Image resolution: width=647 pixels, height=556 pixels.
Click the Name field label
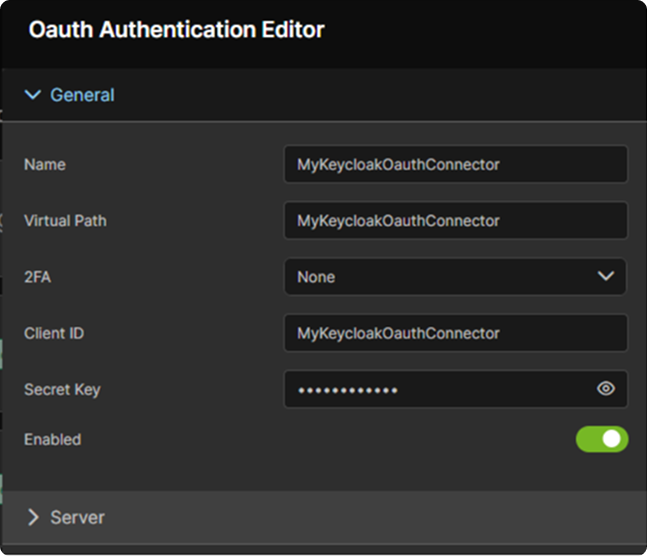tap(43, 164)
